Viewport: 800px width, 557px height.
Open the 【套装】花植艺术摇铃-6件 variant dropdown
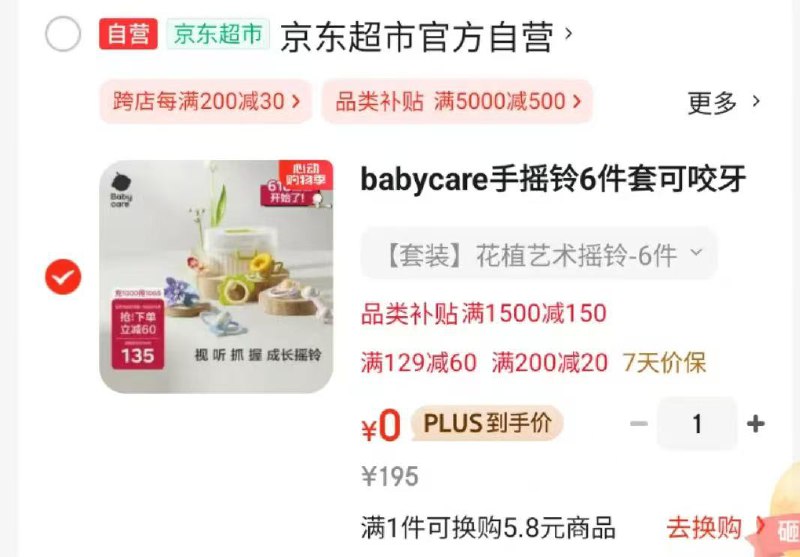pyautogui.click(x=539, y=254)
